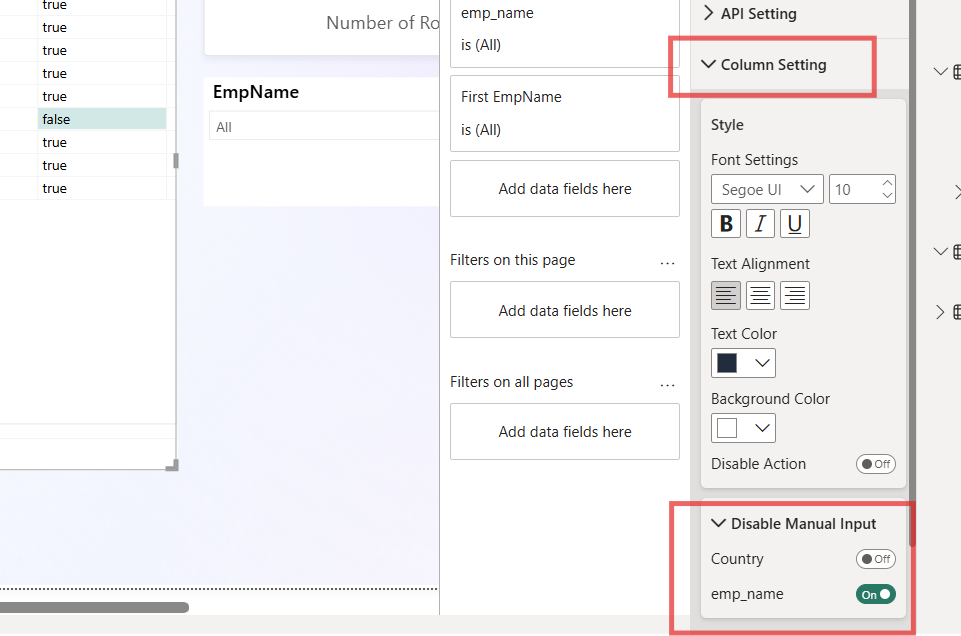Align text to the right
Image resolution: width=961 pixels, height=636 pixels.
[x=795, y=295]
